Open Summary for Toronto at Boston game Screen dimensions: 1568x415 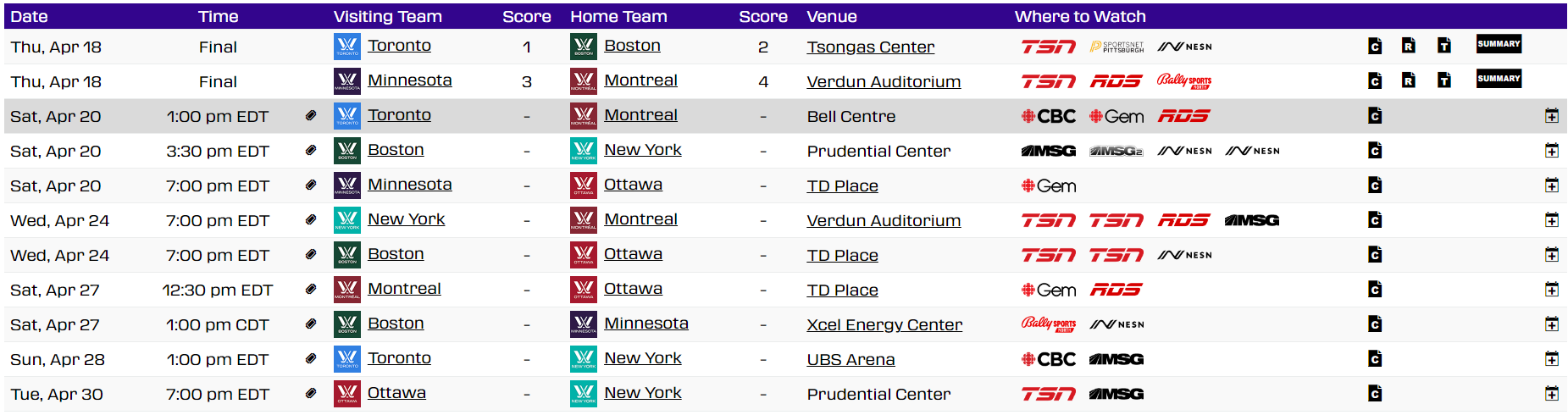[x=1499, y=44]
